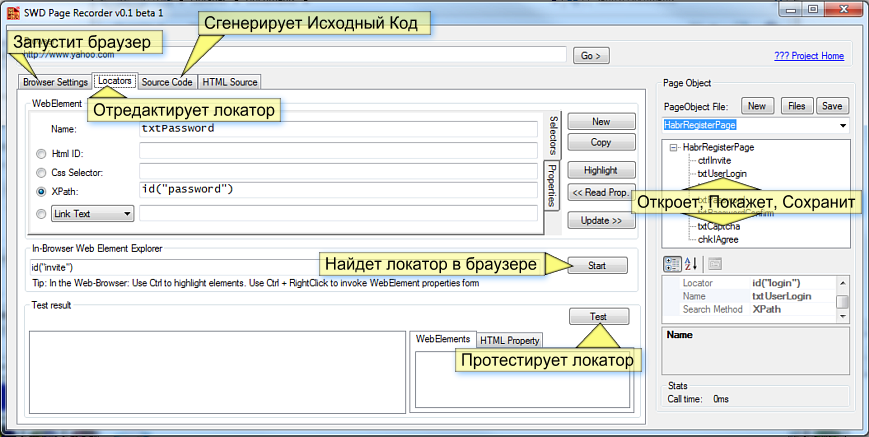Image resolution: width=869 pixels, height=437 pixels.
Task: Open the HabrRegisterPage file combo box arrow
Action: point(844,125)
